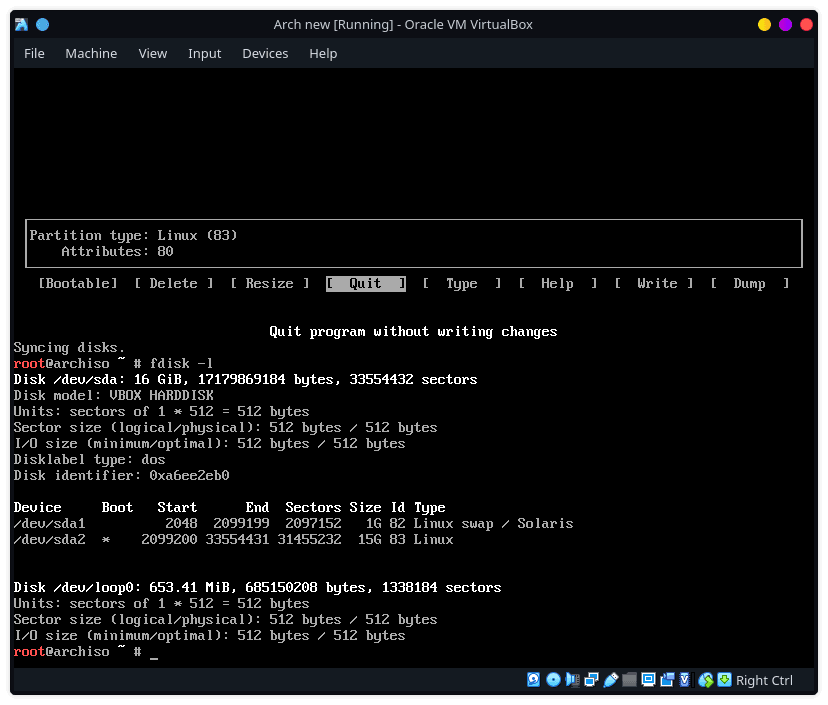Click the keyboard capture green arrow icon
The width and height of the screenshot is (828, 705).
pos(724,680)
